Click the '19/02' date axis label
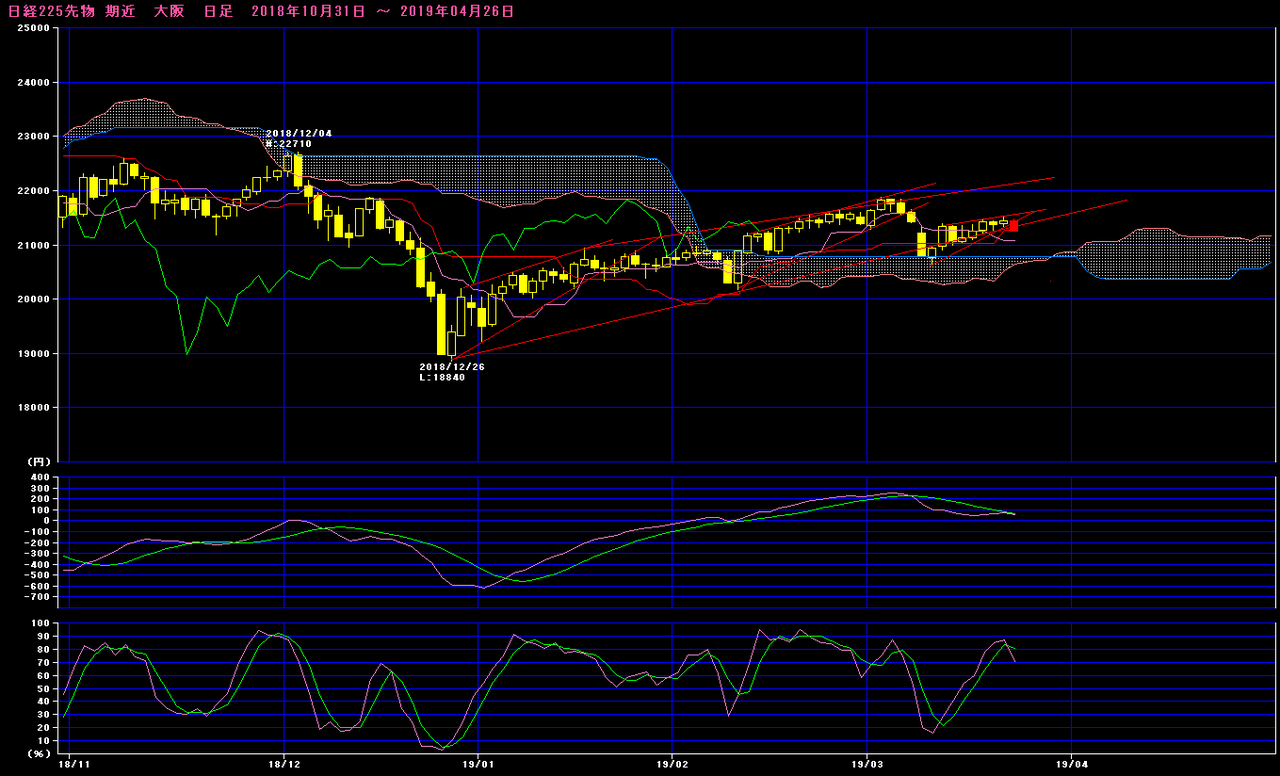This screenshot has height=776, width=1280. click(x=672, y=763)
